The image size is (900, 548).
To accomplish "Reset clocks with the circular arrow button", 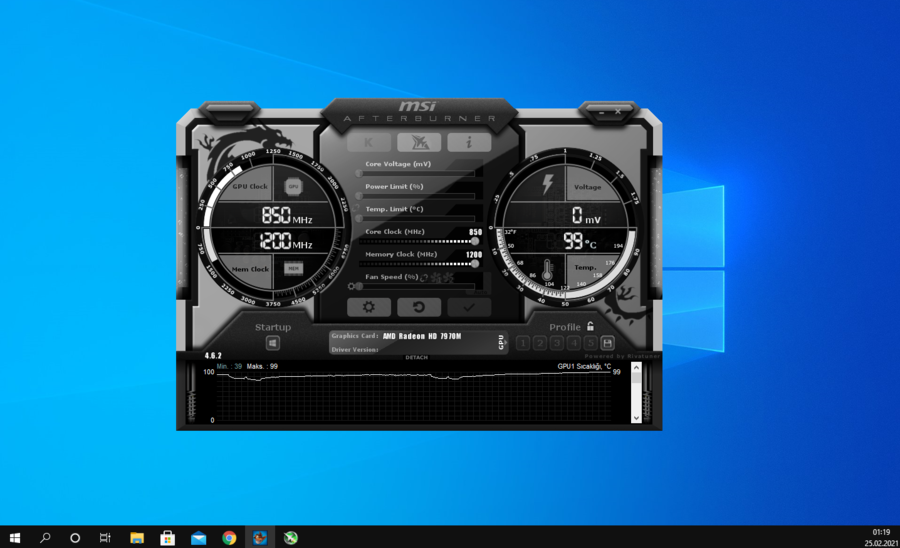I will click(x=419, y=307).
